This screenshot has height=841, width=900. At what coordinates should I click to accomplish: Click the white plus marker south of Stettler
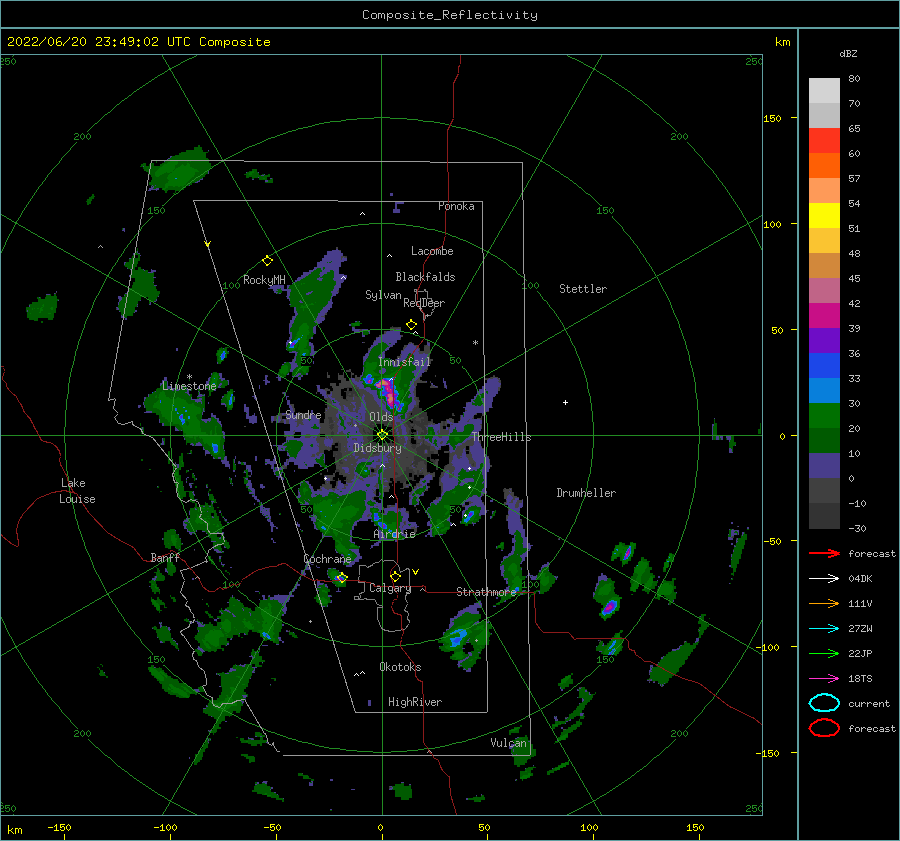click(565, 402)
